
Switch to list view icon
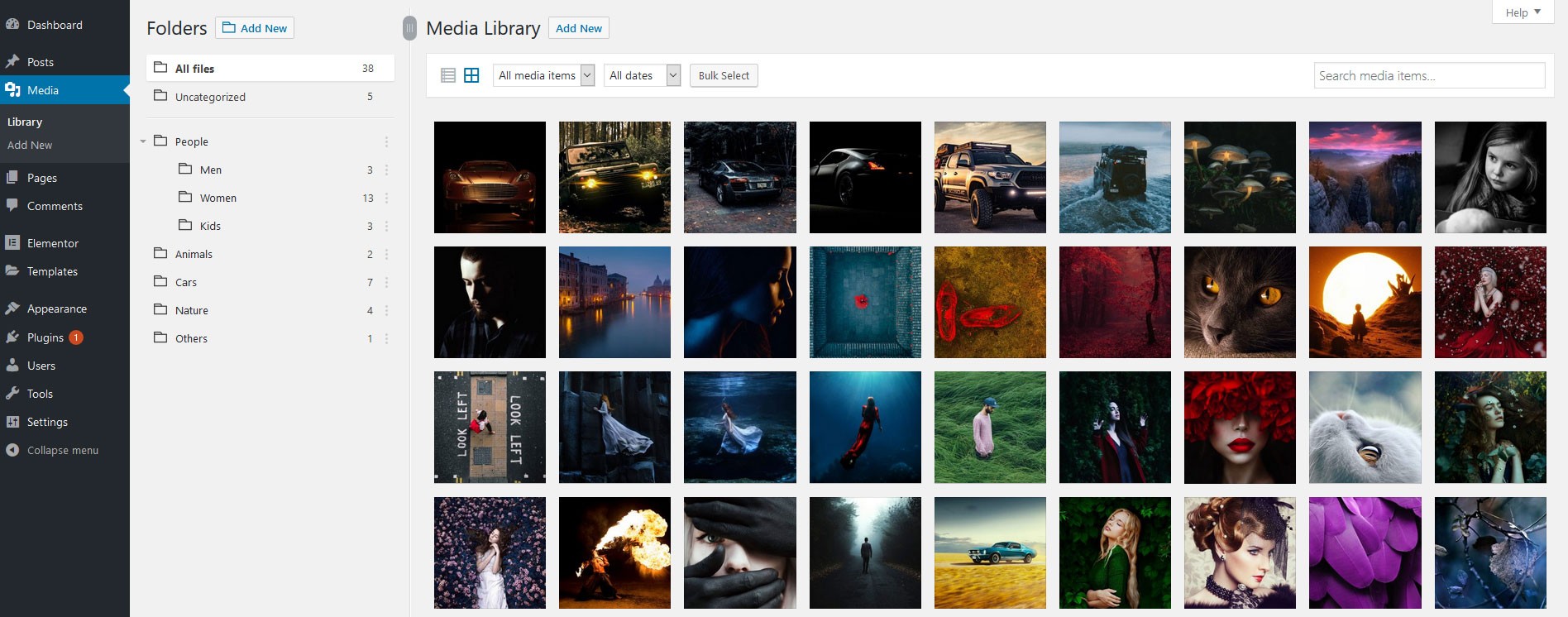point(448,75)
